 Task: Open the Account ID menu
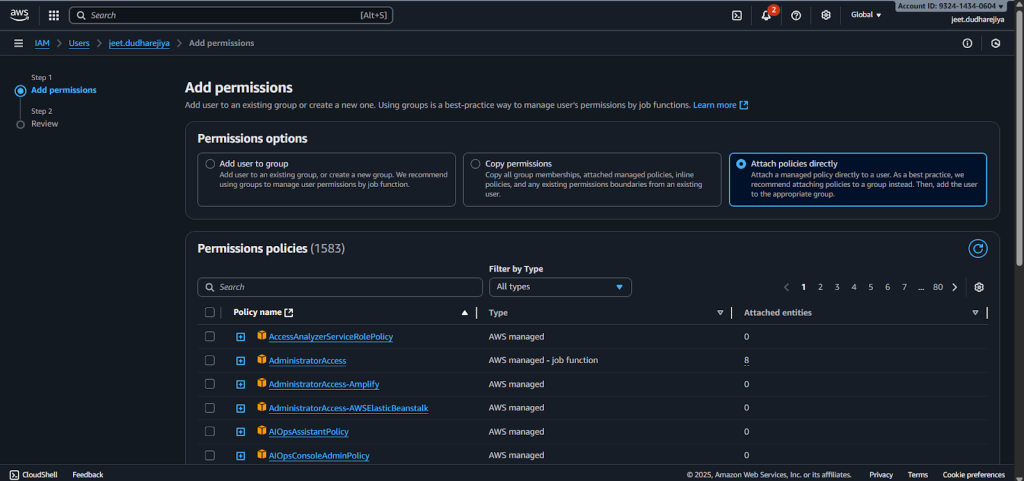click(x=950, y=6)
